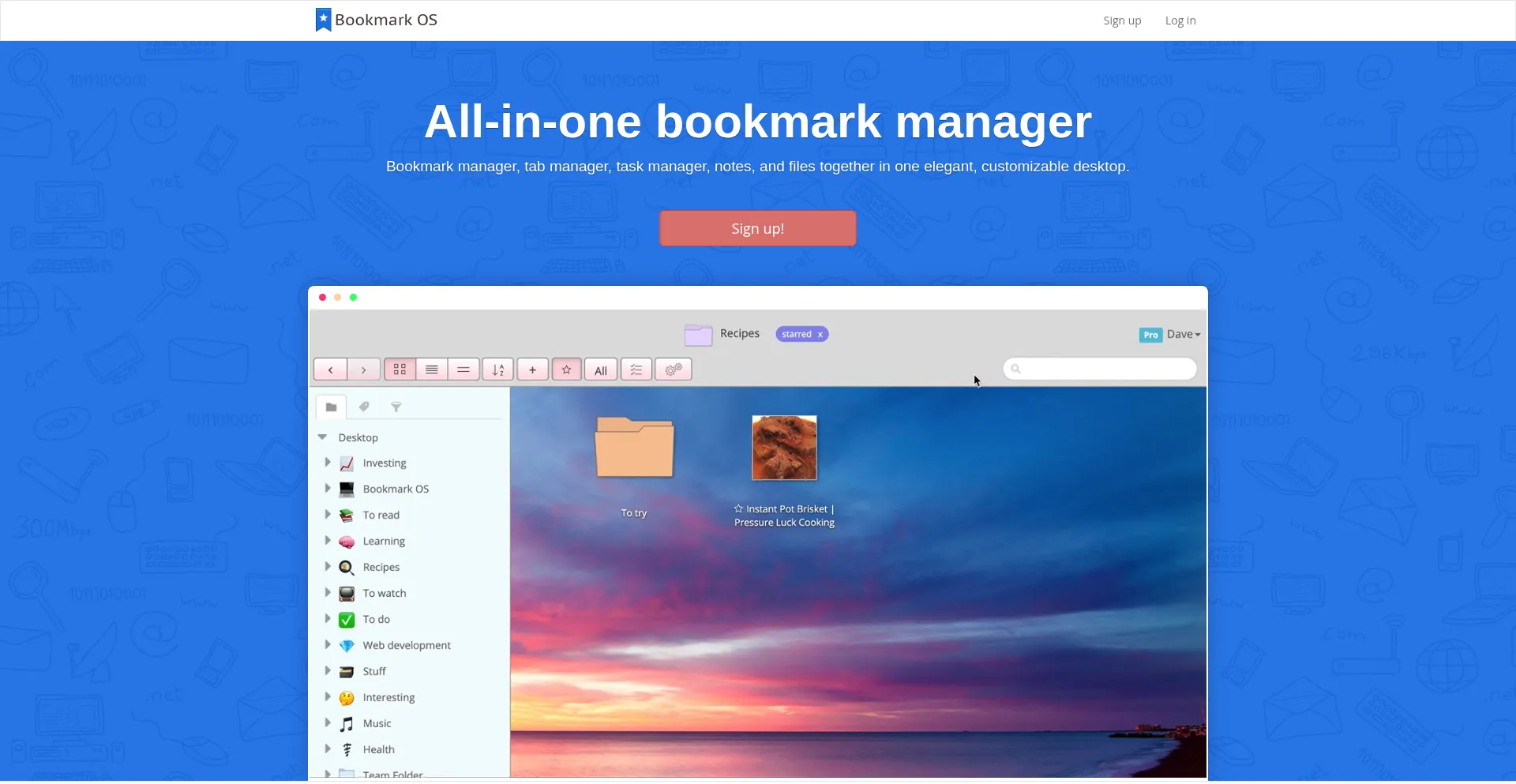1516x784 pixels.
Task: Toggle the starred filter star button
Action: (567, 369)
